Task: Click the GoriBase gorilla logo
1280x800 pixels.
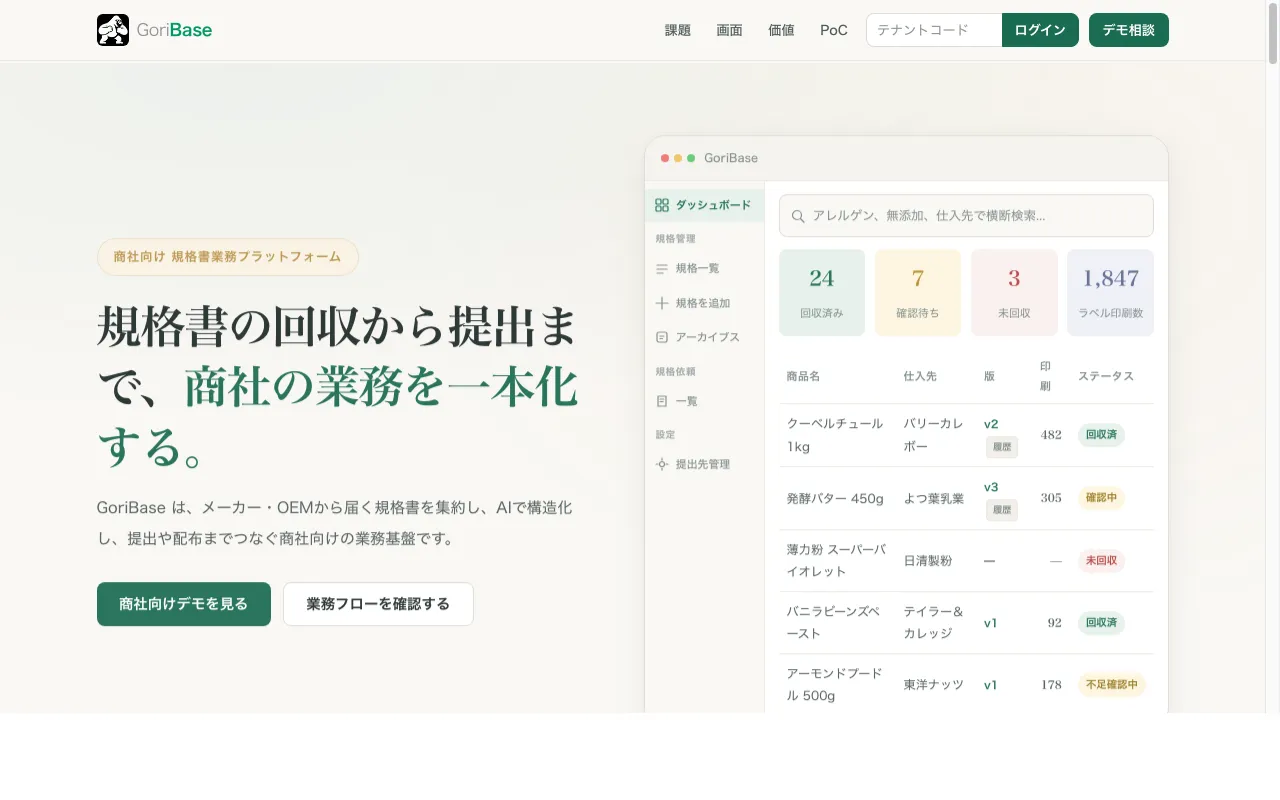Action: click(x=113, y=30)
